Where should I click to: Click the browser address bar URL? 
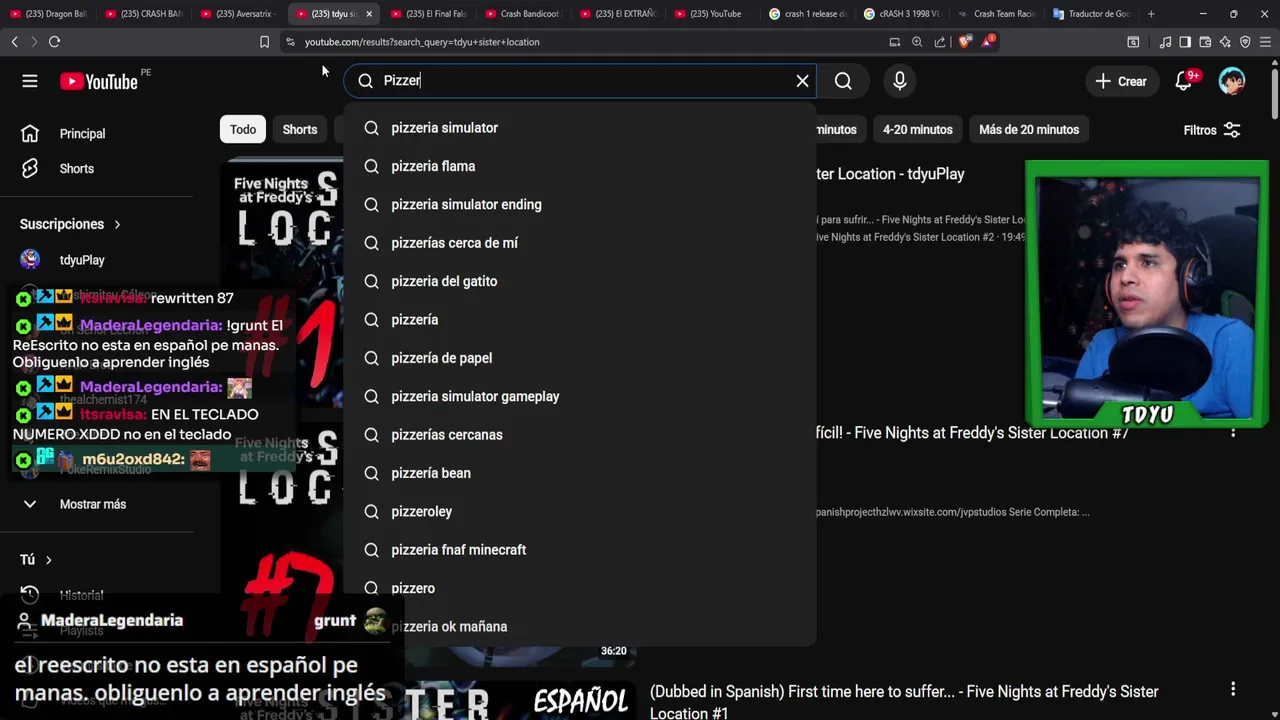pyautogui.click(x=421, y=42)
